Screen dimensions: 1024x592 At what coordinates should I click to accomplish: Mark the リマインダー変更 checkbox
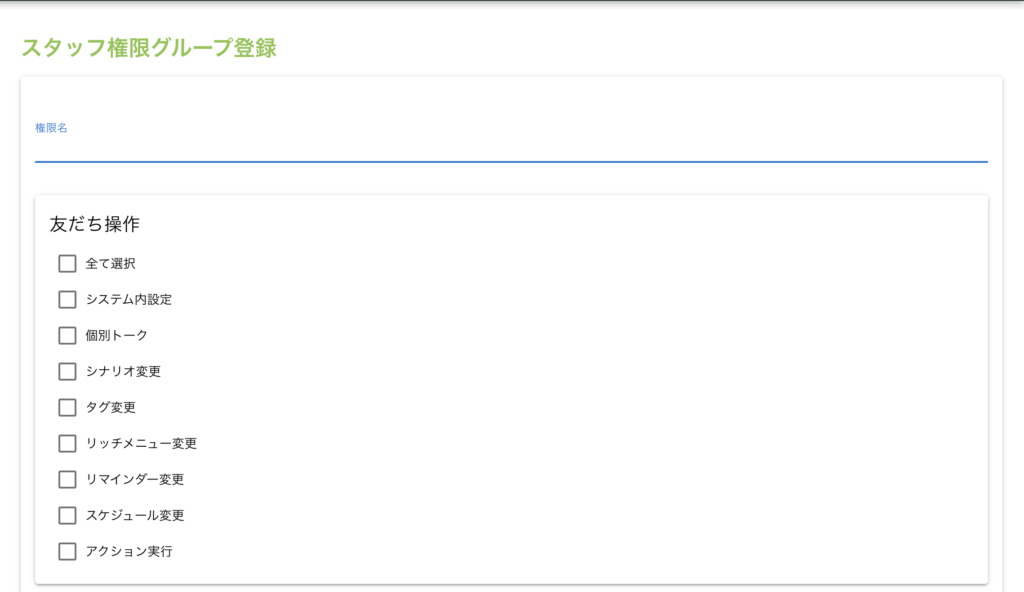[67, 480]
